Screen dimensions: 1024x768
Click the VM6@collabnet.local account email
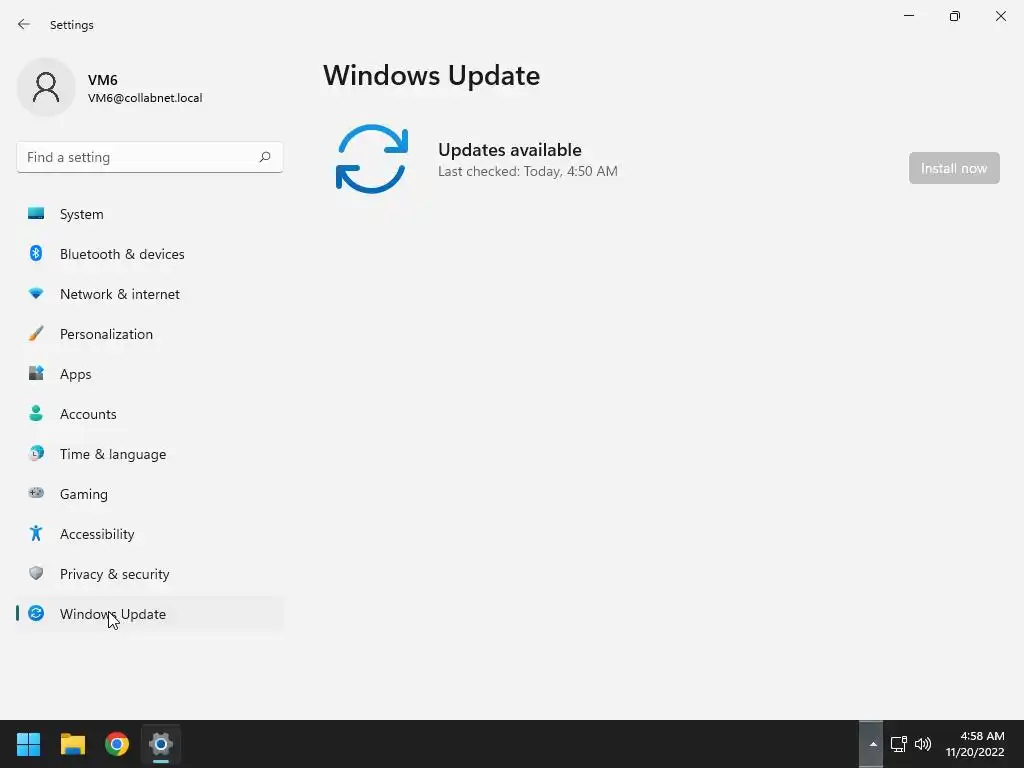(x=145, y=98)
